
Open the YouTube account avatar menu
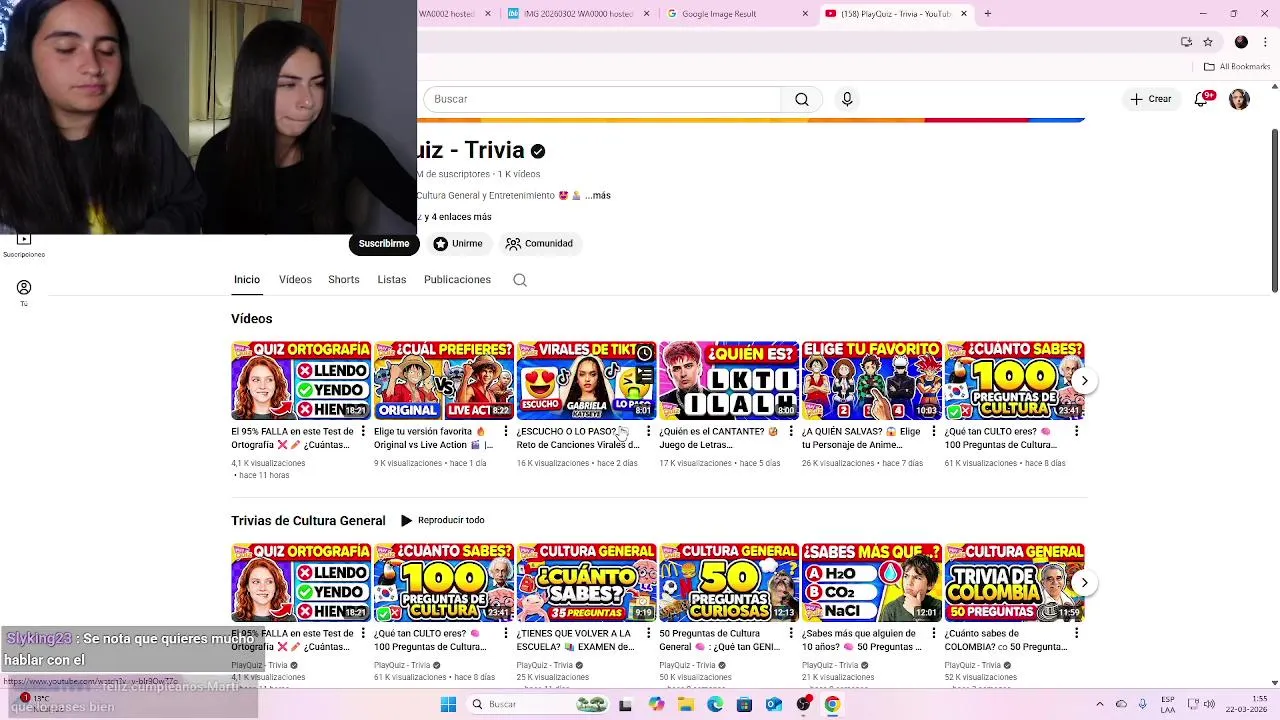coord(1239,99)
